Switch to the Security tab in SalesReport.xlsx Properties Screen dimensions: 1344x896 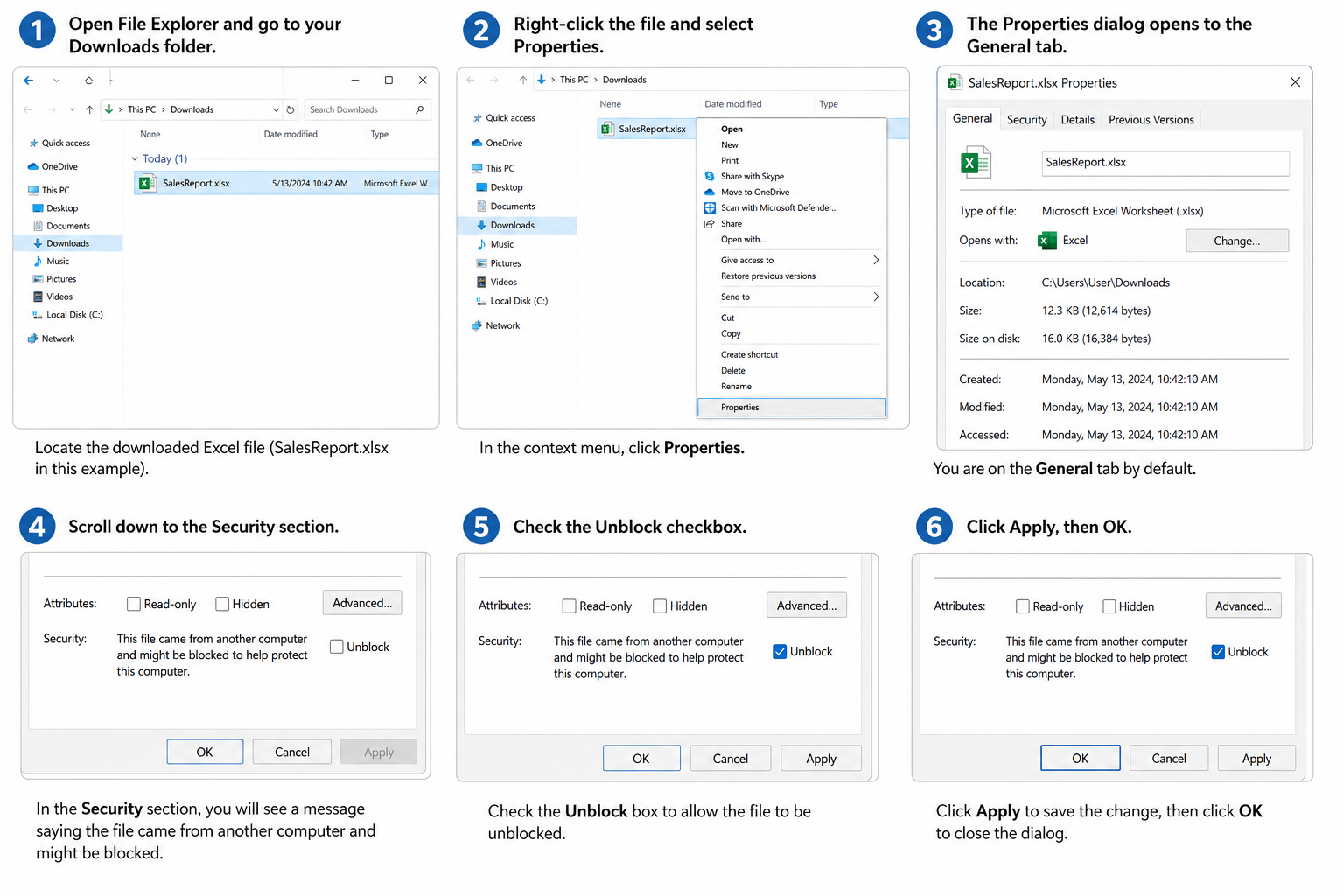pyautogui.click(x=1026, y=120)
